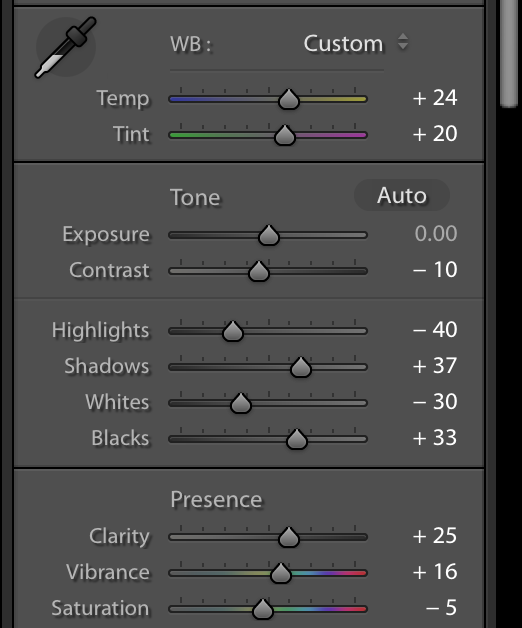Click the Shadows slider handle

[301, 367]
